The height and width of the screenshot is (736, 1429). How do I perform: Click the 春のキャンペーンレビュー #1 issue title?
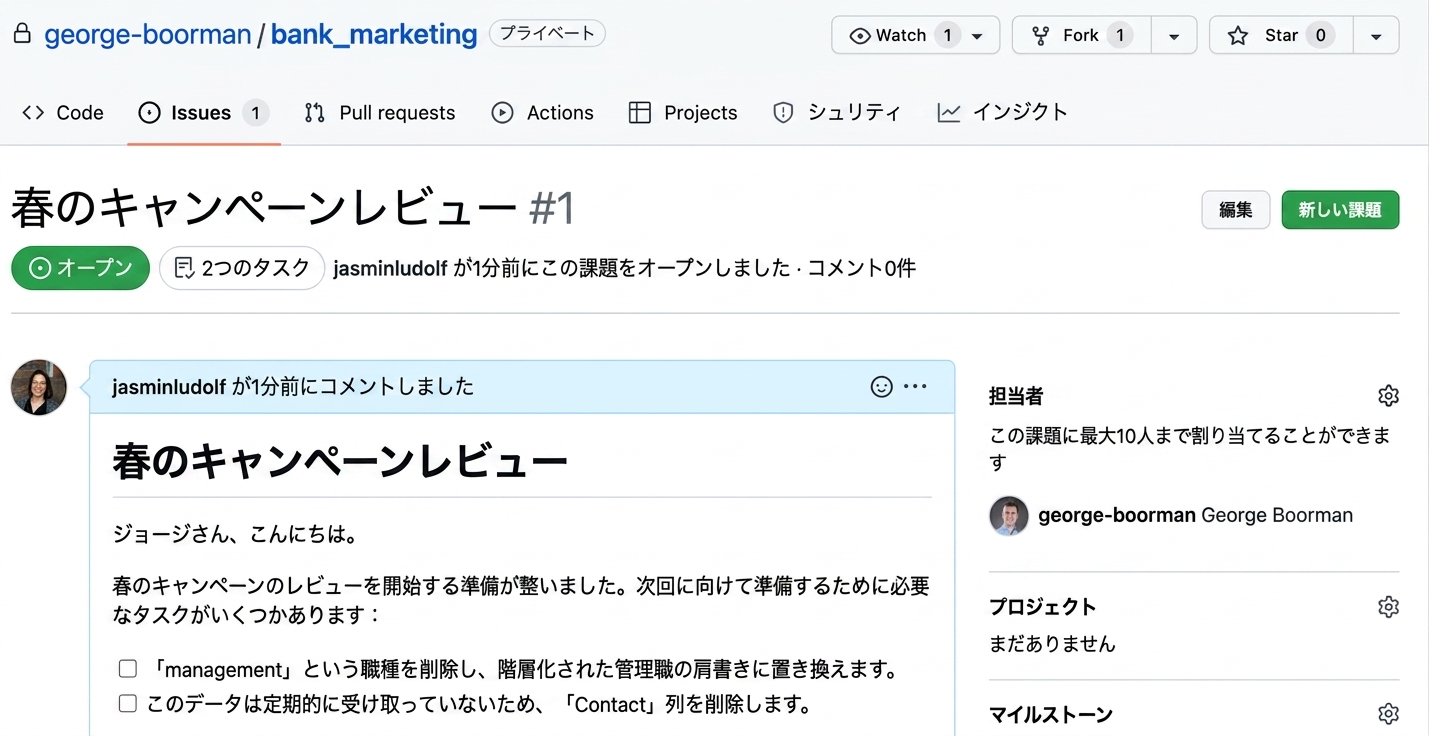293,209
